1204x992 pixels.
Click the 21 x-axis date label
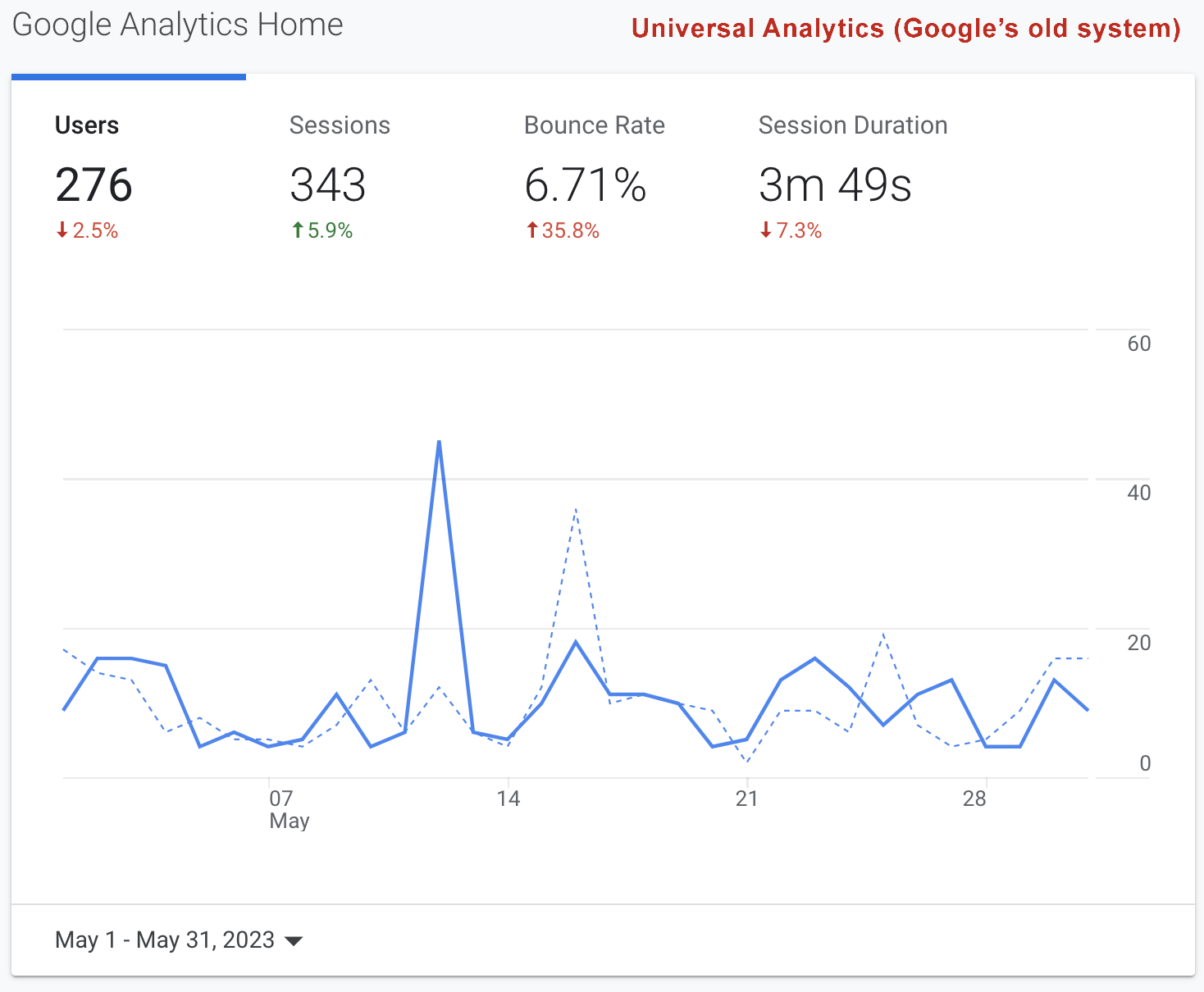pyautogui.click(x=746, y=799)
